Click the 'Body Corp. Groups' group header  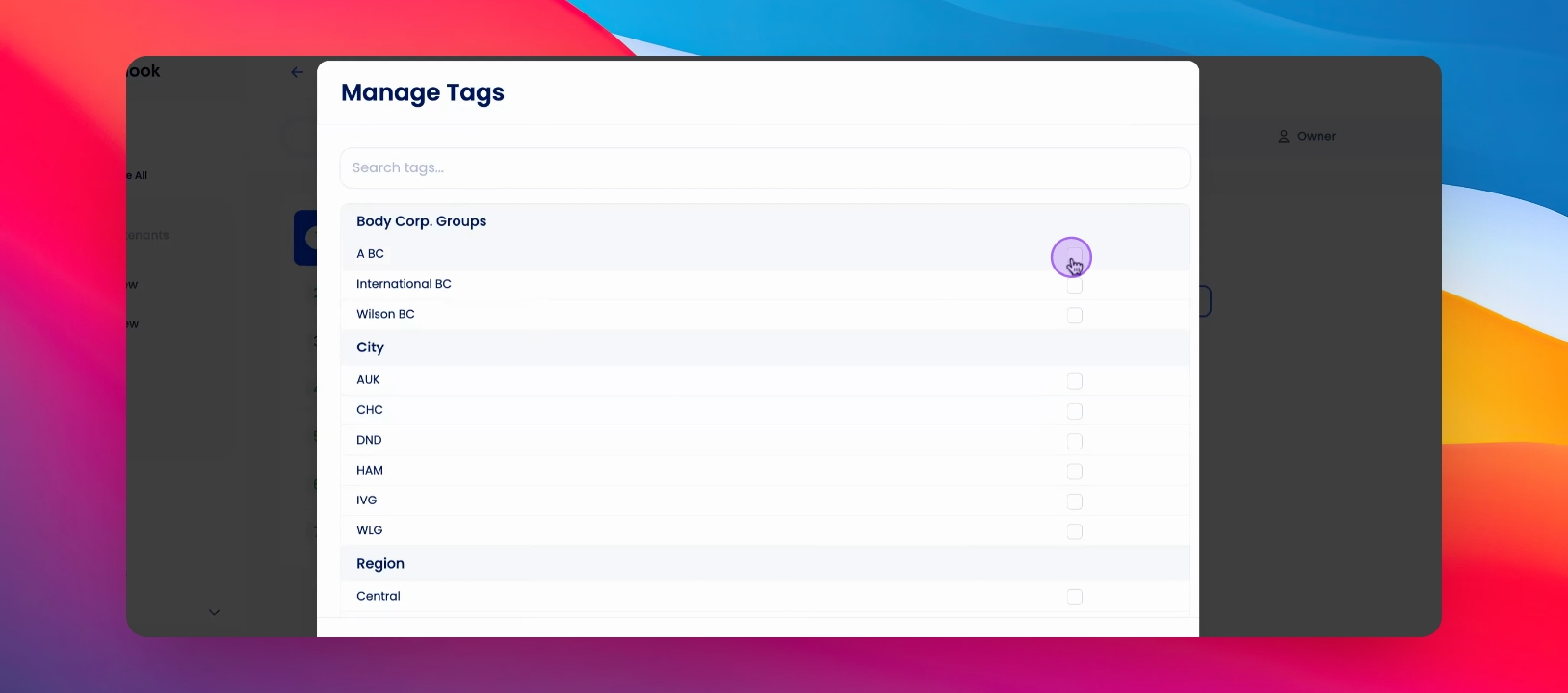tap(421, 221)
